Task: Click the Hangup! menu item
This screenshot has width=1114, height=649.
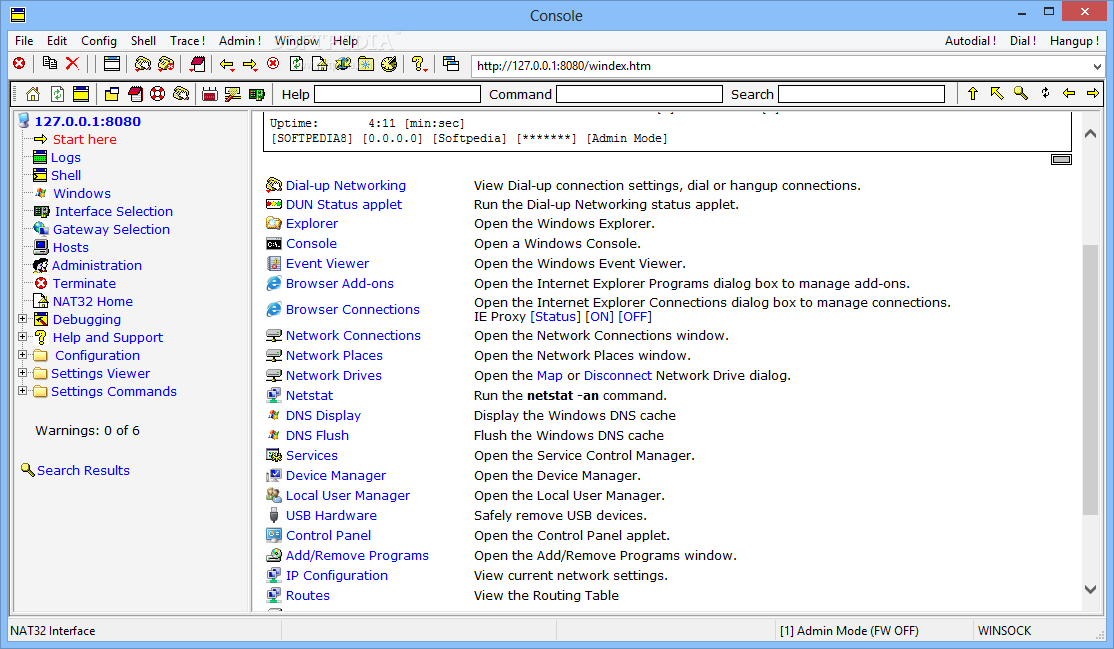Action: (1074, 41)
